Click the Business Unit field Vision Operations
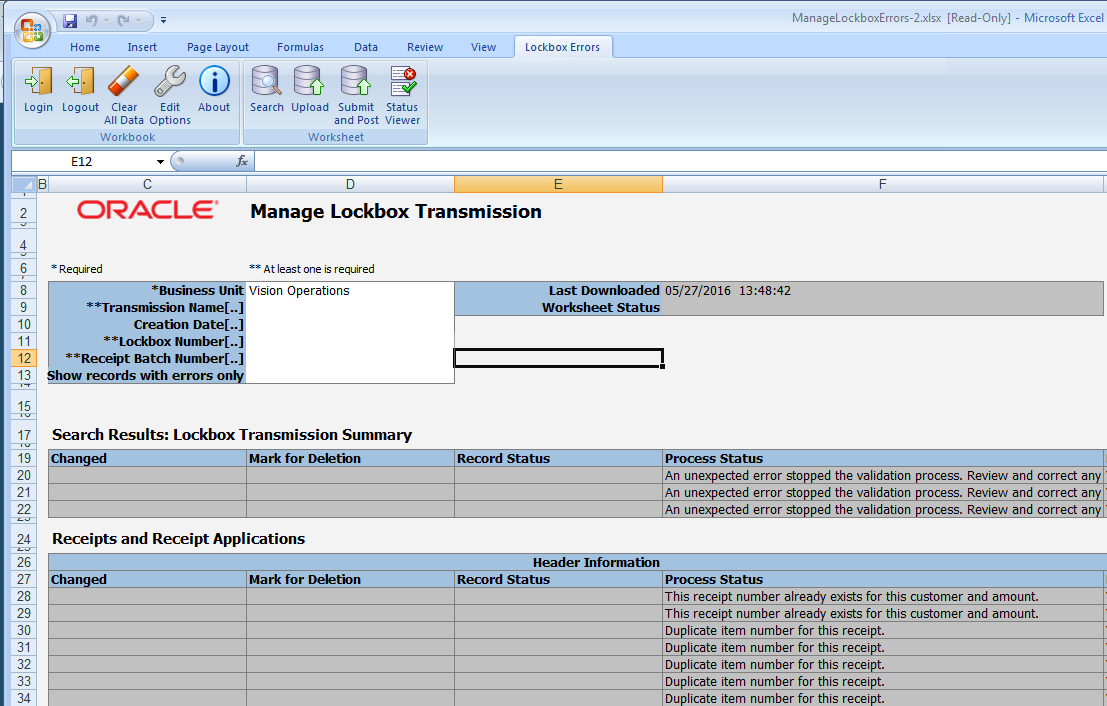This screenshot has height=706, width=1107. click(x=350, y=291)
